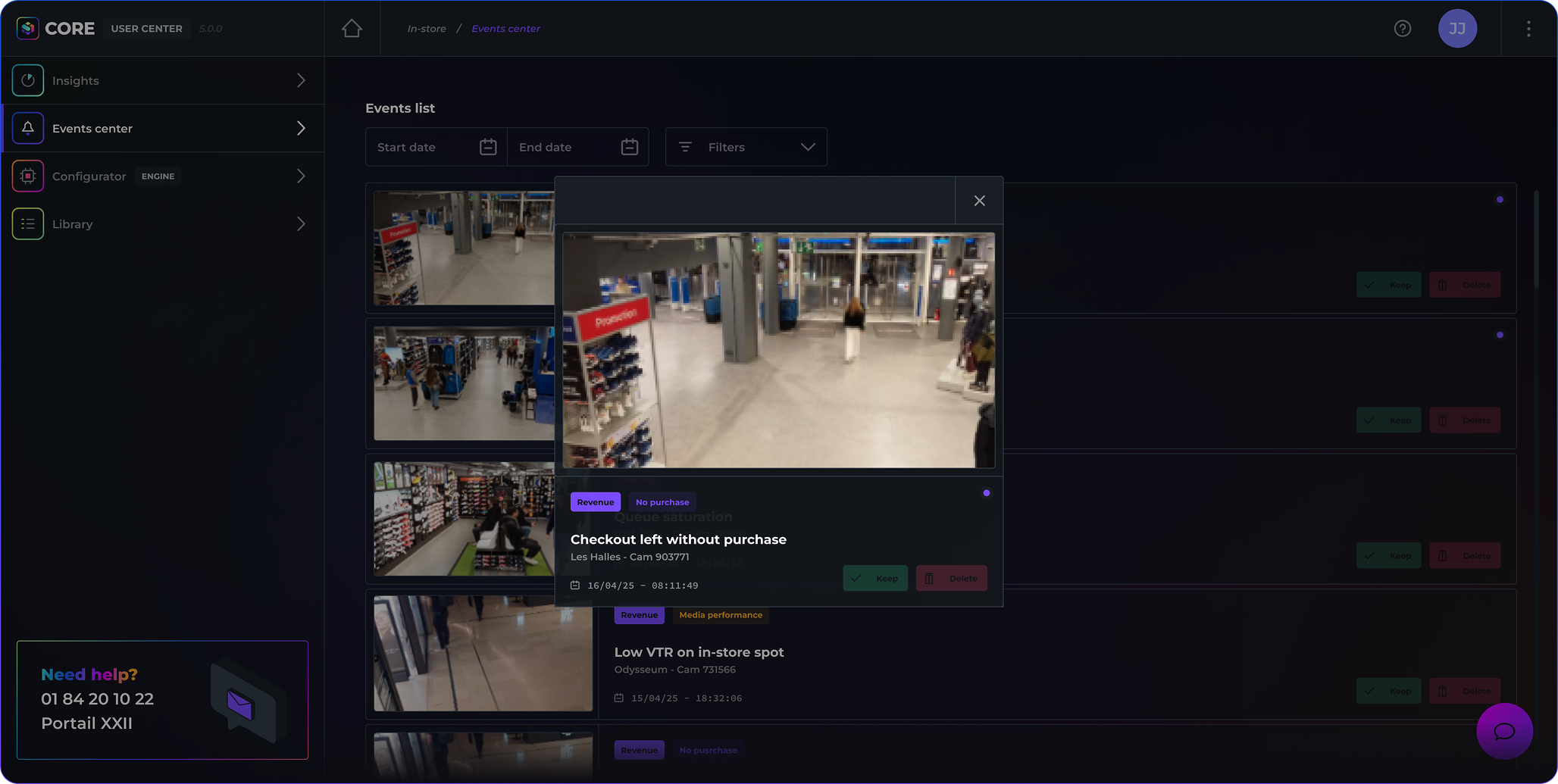Expand the Insights menu chevron
The width and height of the screenshot is (1558, 784).
301,81
